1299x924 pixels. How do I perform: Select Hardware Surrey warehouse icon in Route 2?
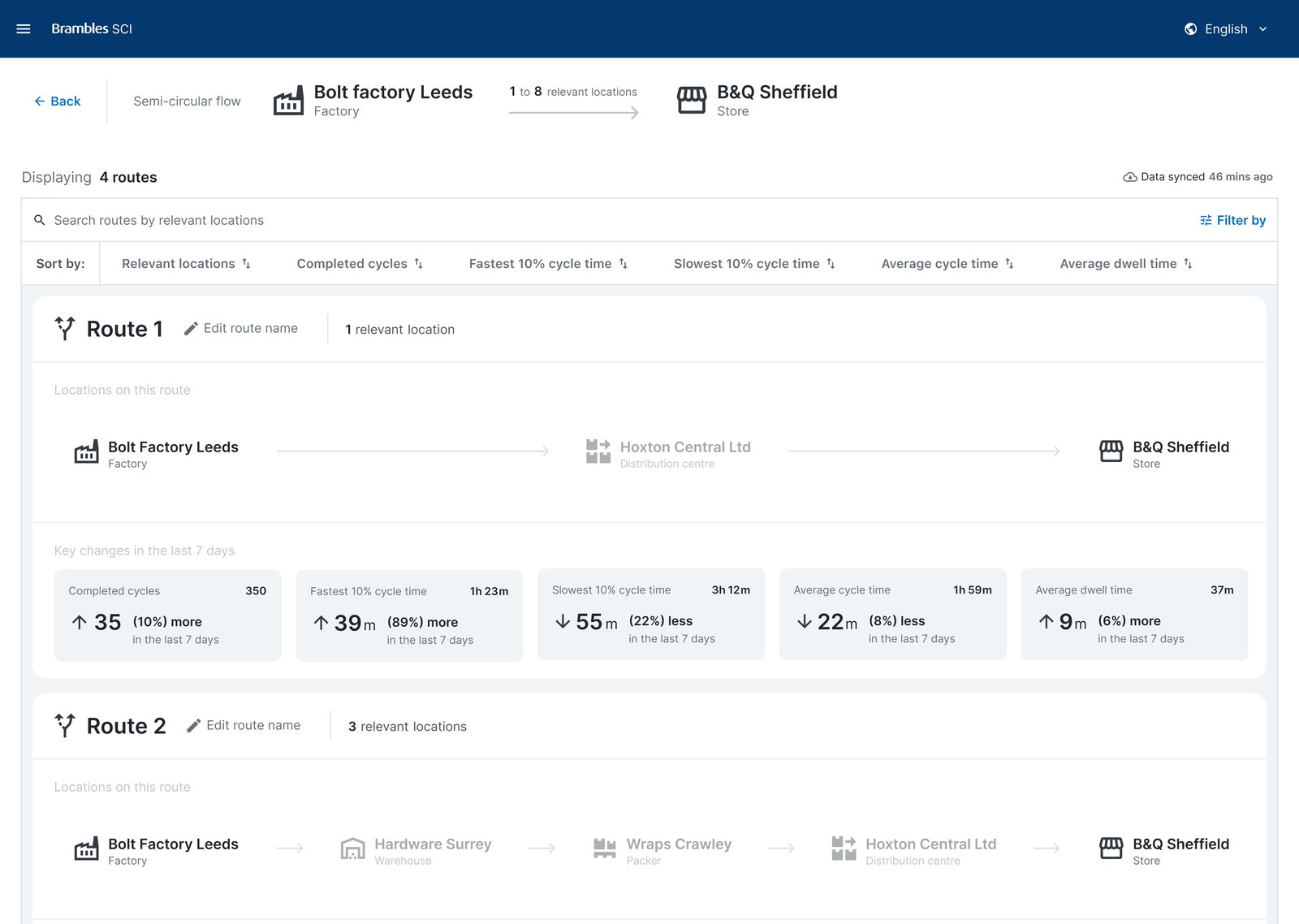352,848
